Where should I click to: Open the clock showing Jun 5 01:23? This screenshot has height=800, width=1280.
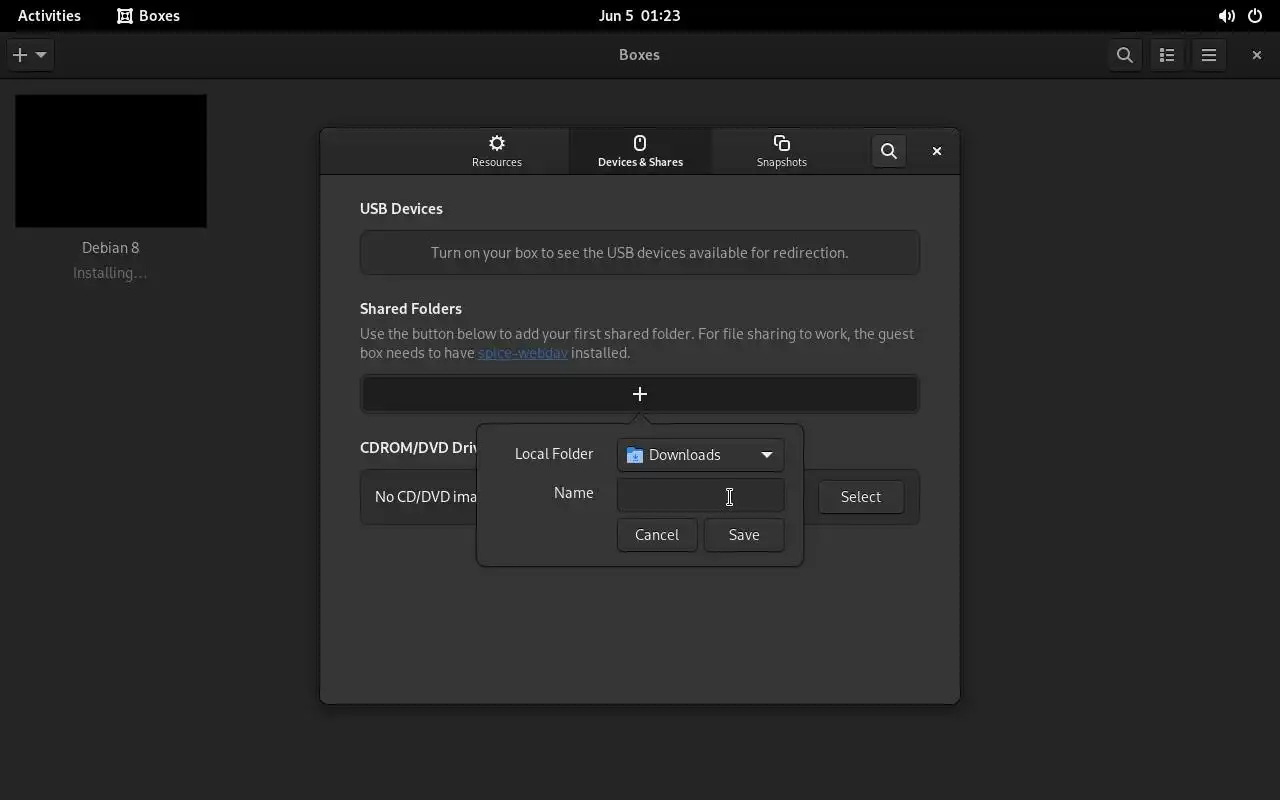pos(640,16)
